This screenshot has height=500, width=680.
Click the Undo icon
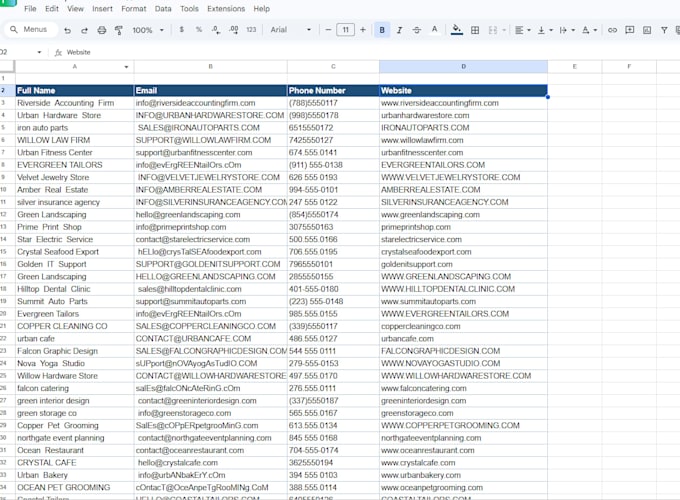coord(67,30)
